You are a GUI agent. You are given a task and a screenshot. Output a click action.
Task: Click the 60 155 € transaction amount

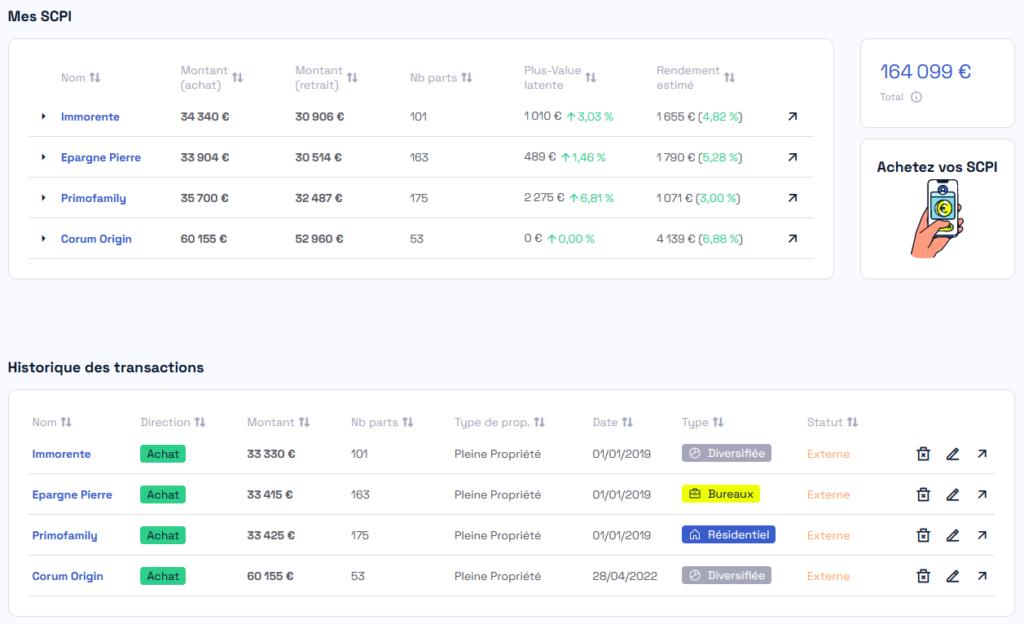270,576
